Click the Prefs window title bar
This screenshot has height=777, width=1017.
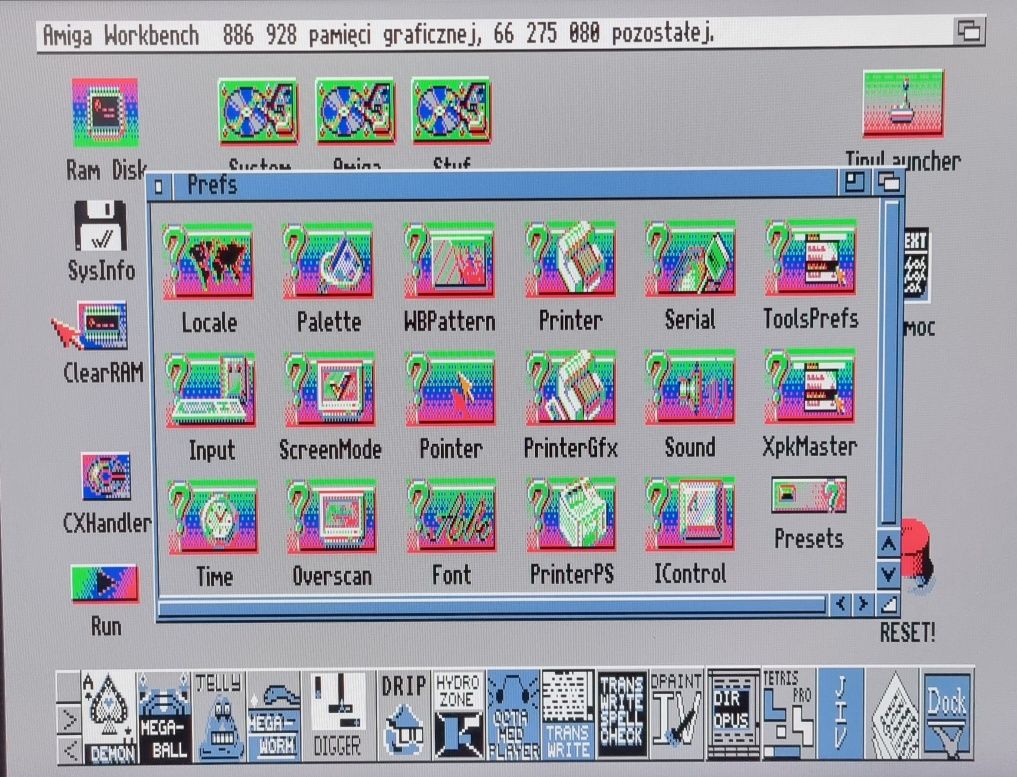click(505, 184)
